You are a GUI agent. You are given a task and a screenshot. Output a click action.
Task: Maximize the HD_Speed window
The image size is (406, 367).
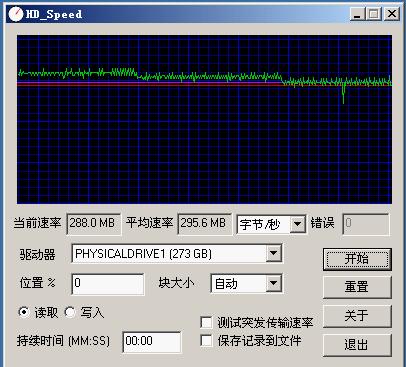[374, 14]
